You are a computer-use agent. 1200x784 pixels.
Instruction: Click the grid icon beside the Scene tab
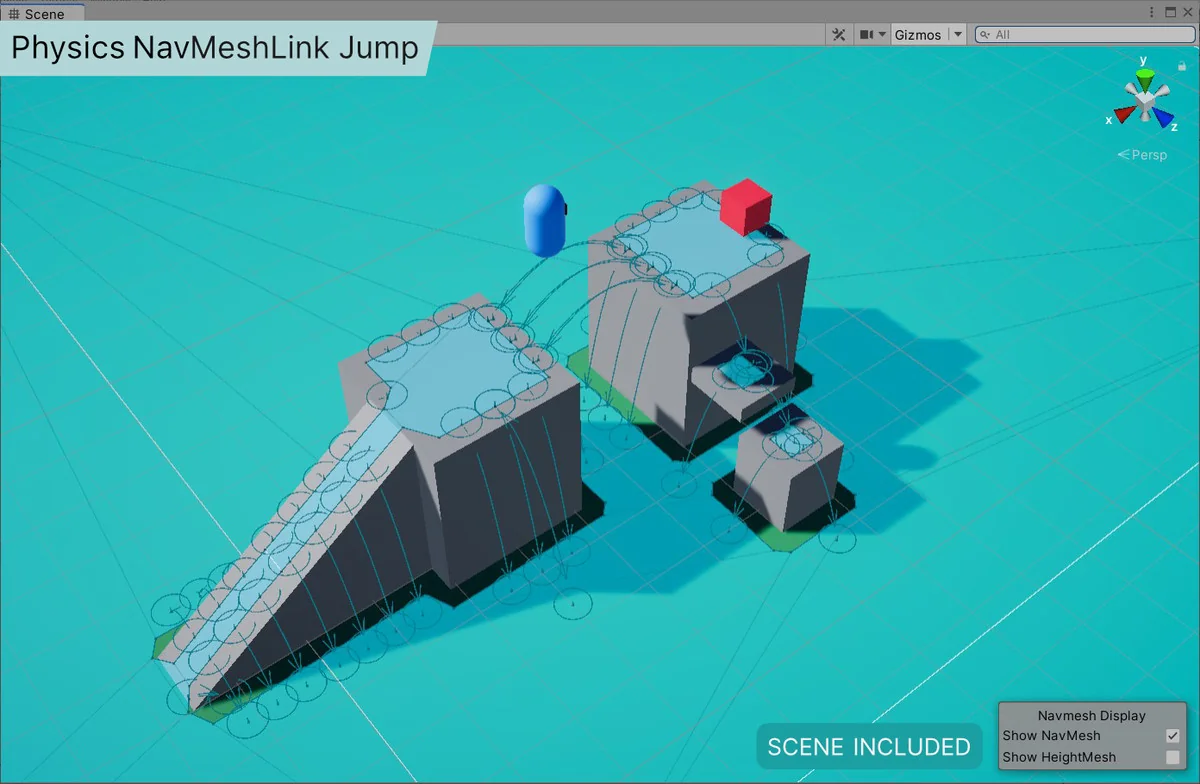(x=13, y=14)
